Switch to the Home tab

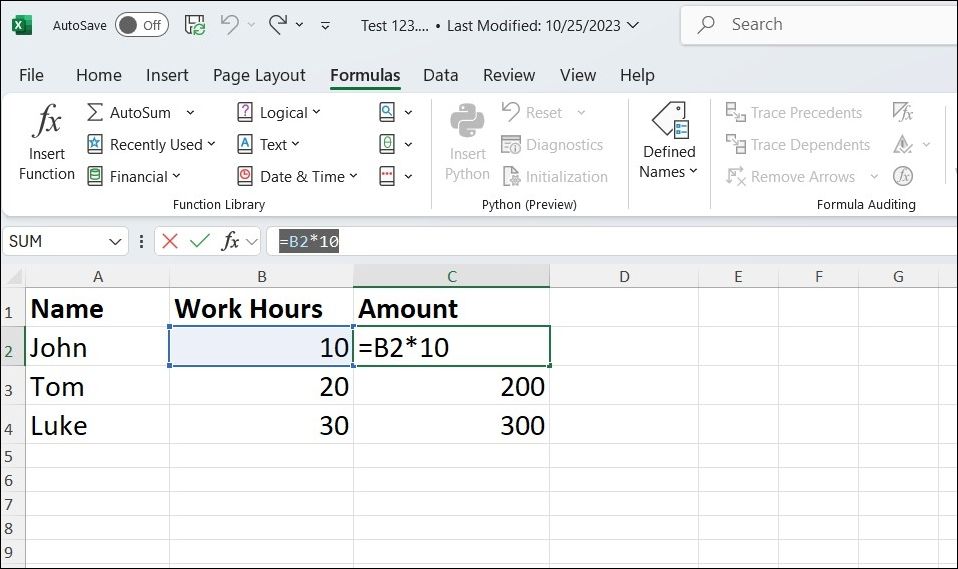(x=99, y=75)
